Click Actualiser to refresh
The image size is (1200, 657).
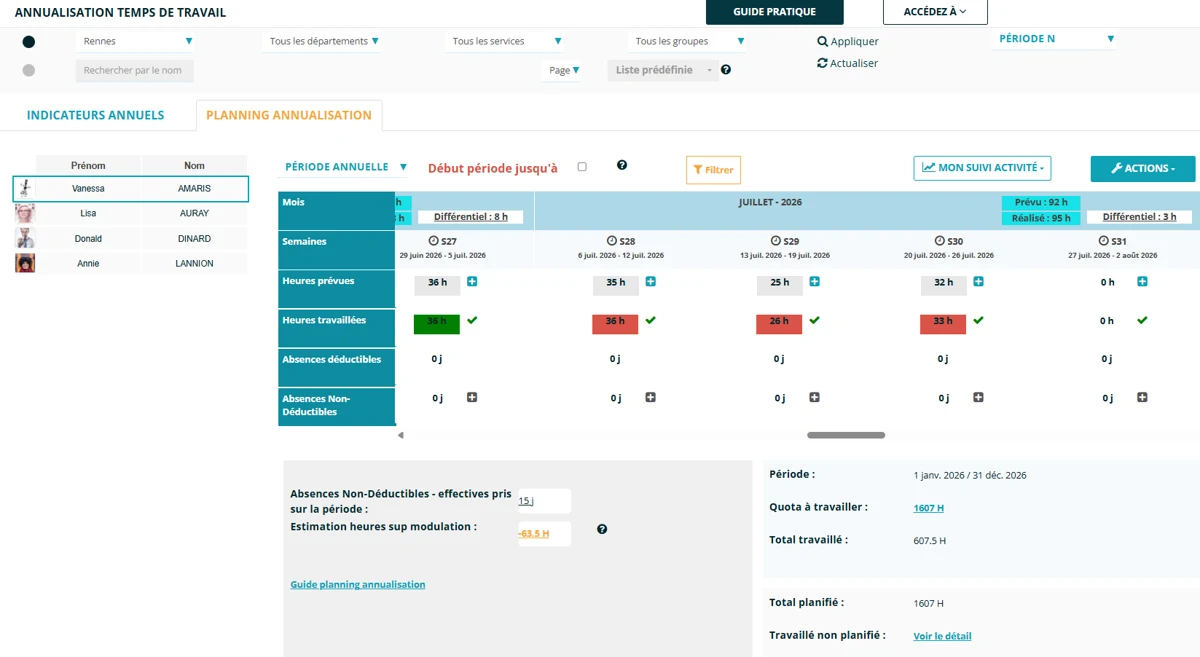click(x=848, y=63)
